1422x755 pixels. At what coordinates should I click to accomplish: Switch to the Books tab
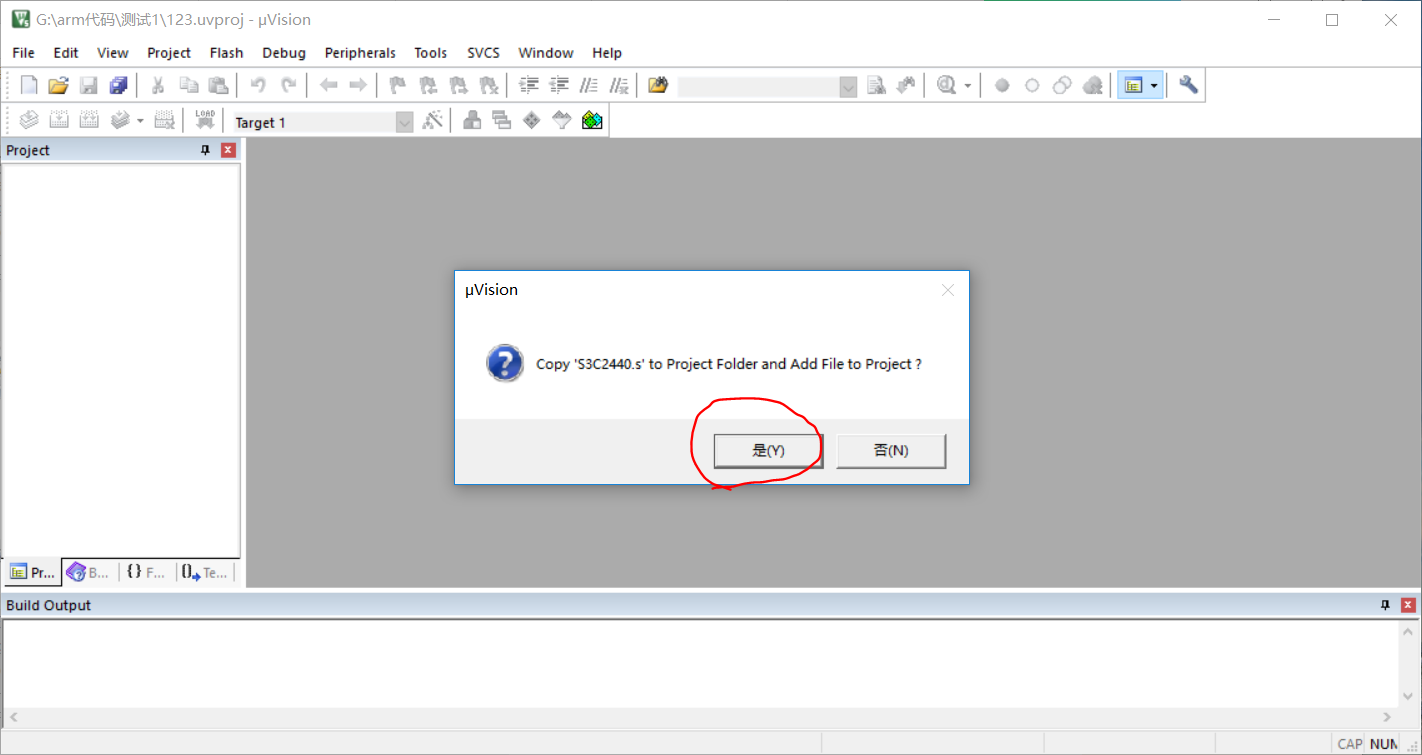pos(88,572)
